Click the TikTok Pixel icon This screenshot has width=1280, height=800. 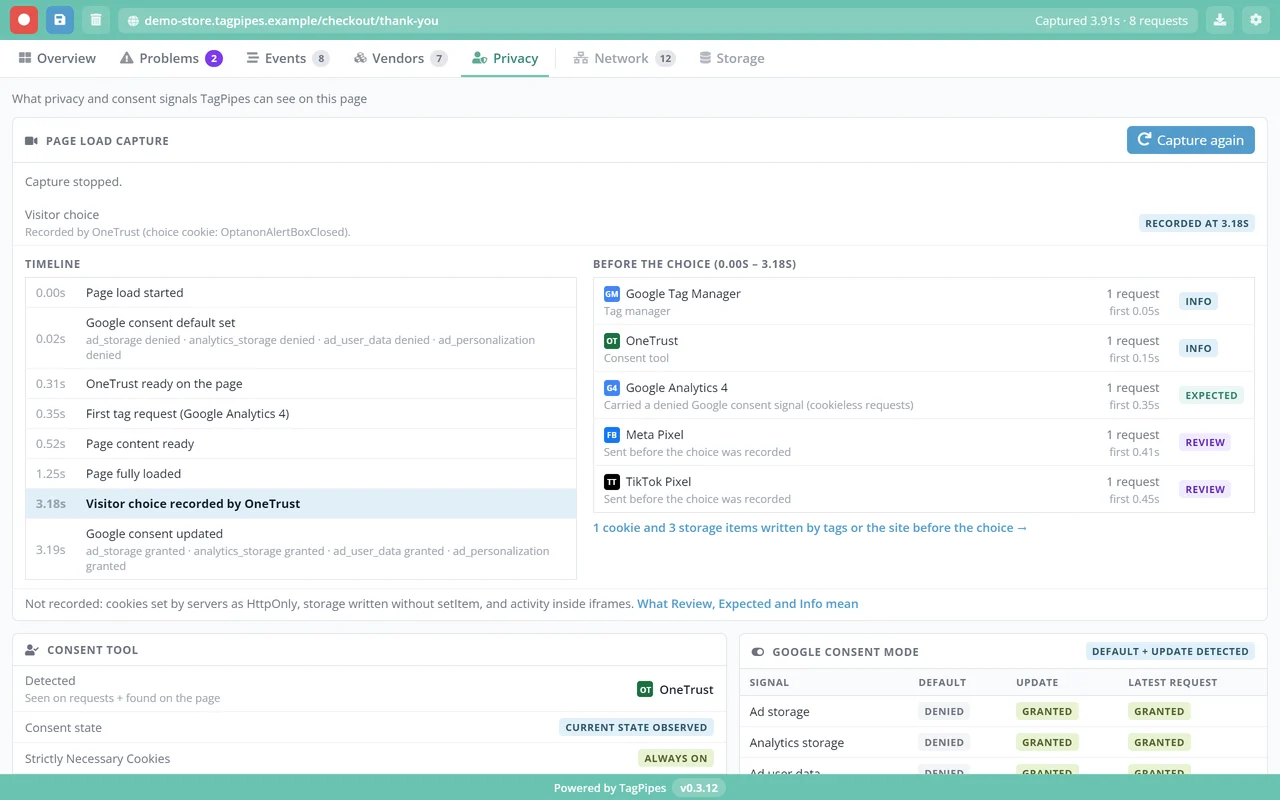[612, 482]
